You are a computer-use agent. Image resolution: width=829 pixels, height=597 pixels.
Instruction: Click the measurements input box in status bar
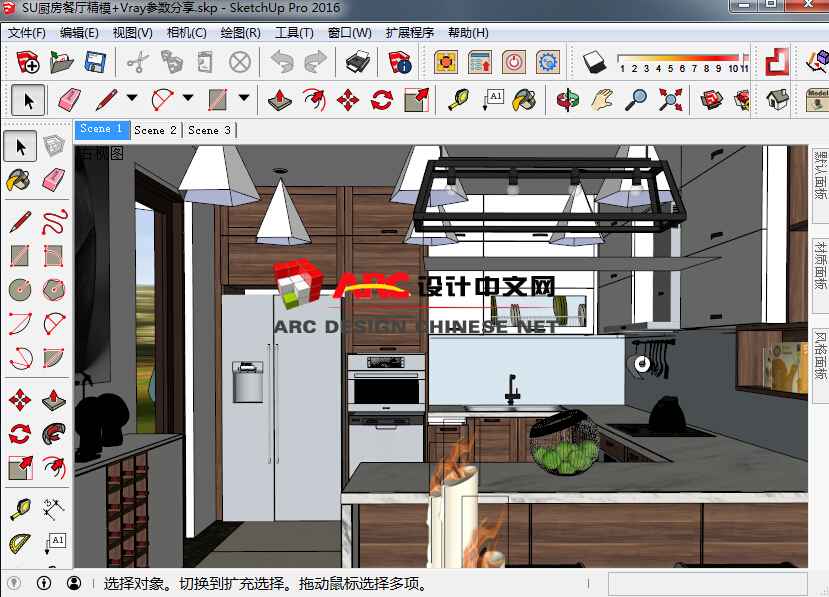click(x=707, y=584)
